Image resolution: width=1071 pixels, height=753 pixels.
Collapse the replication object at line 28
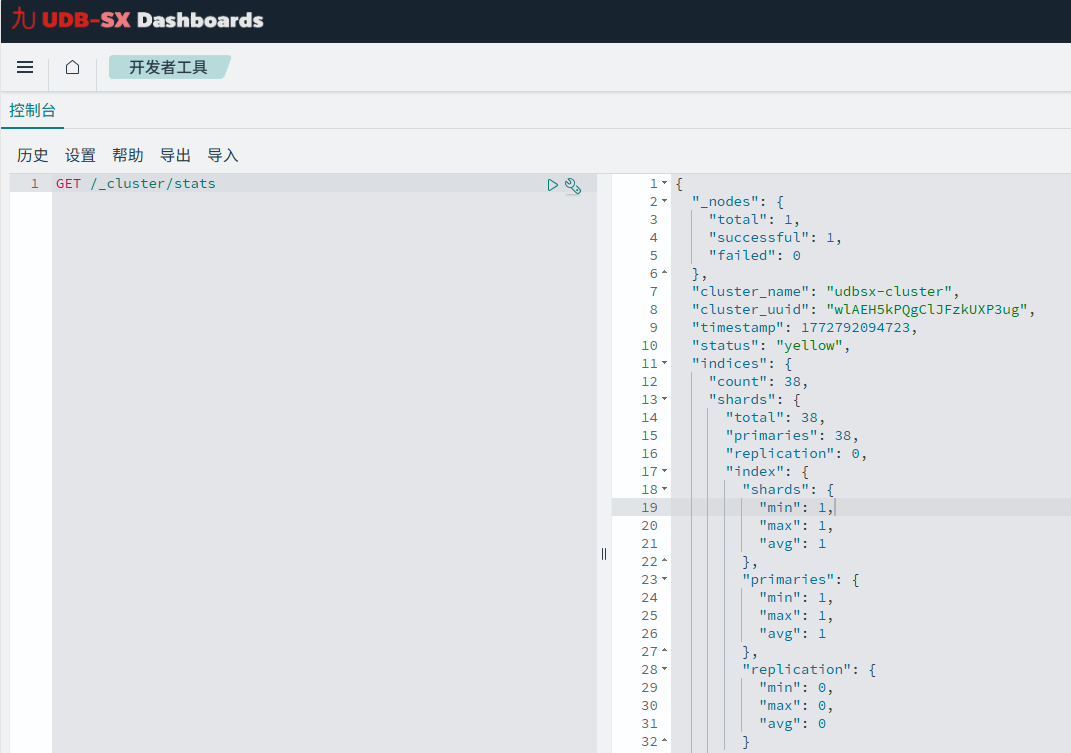pos(663,669)
